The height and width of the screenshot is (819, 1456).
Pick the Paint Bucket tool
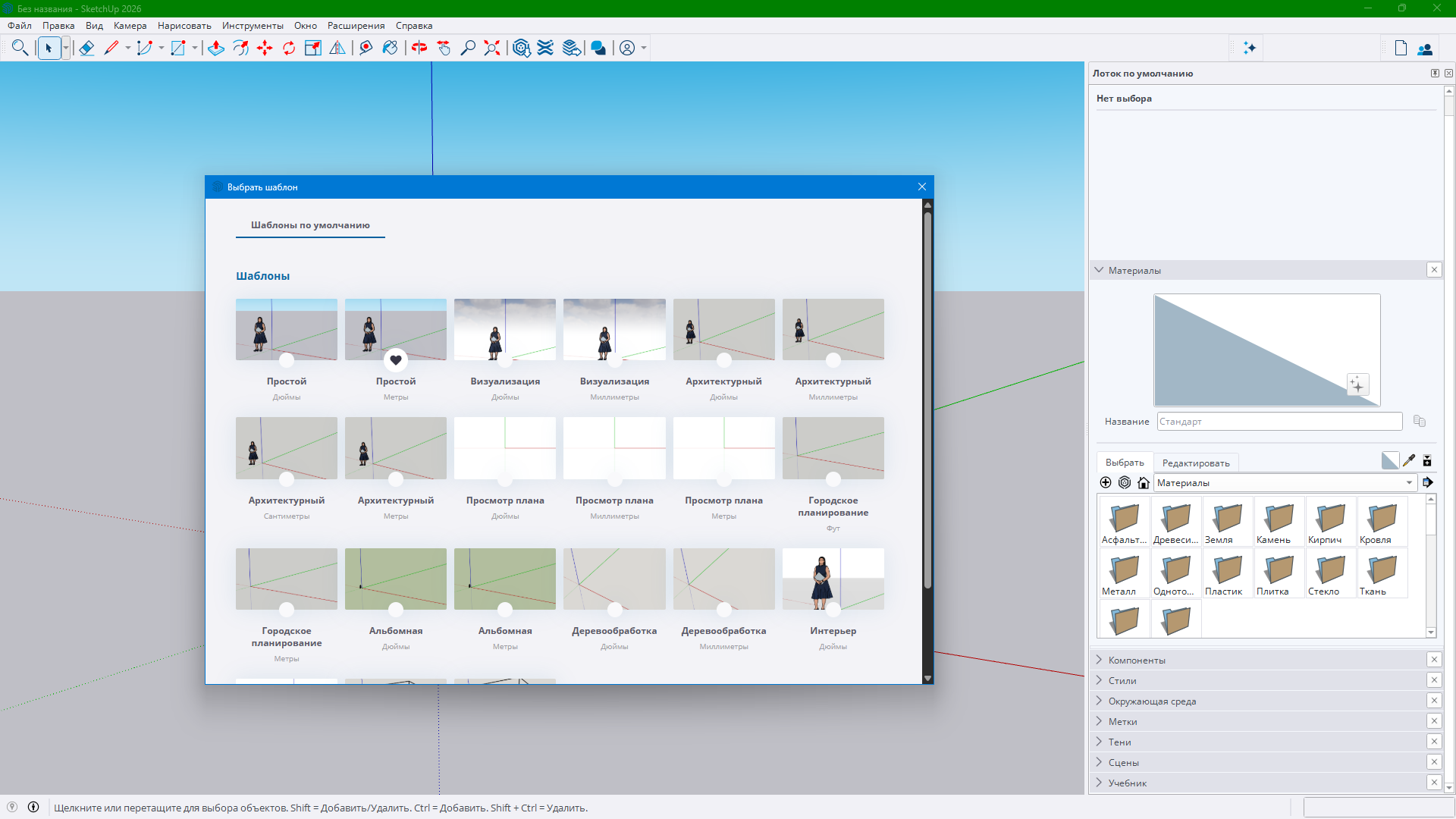390,49
